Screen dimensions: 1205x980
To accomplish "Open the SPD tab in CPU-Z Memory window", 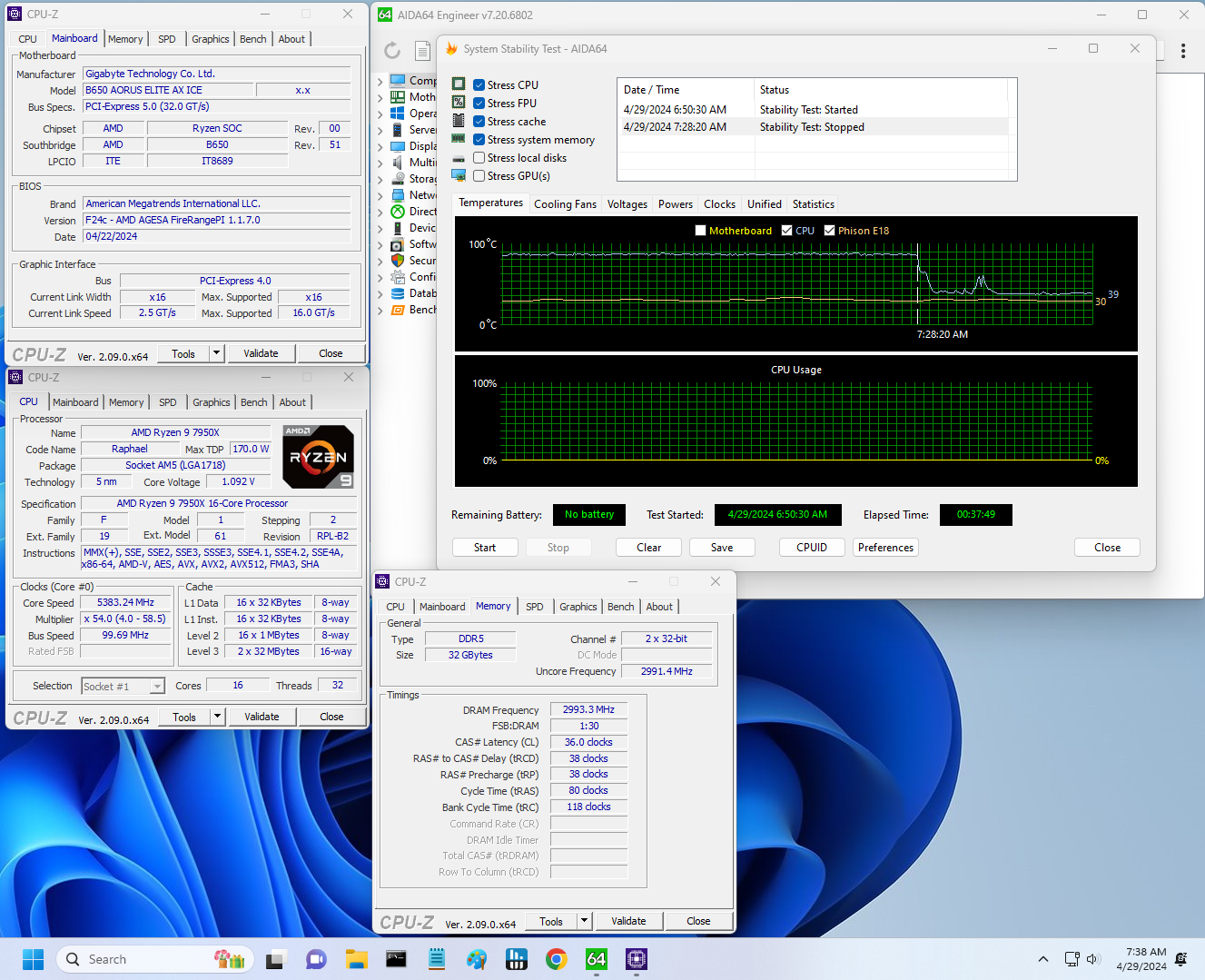I will click(x=535, y=607).
